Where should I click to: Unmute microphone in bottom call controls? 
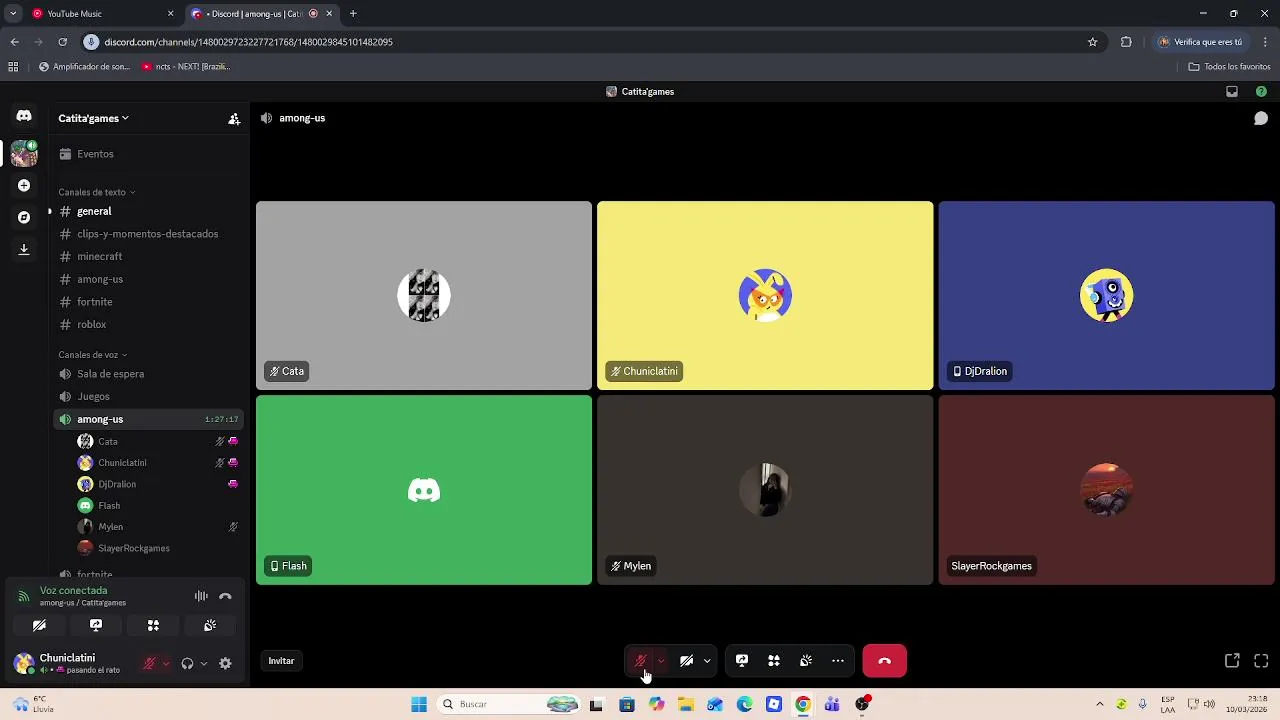pos(640,661)
